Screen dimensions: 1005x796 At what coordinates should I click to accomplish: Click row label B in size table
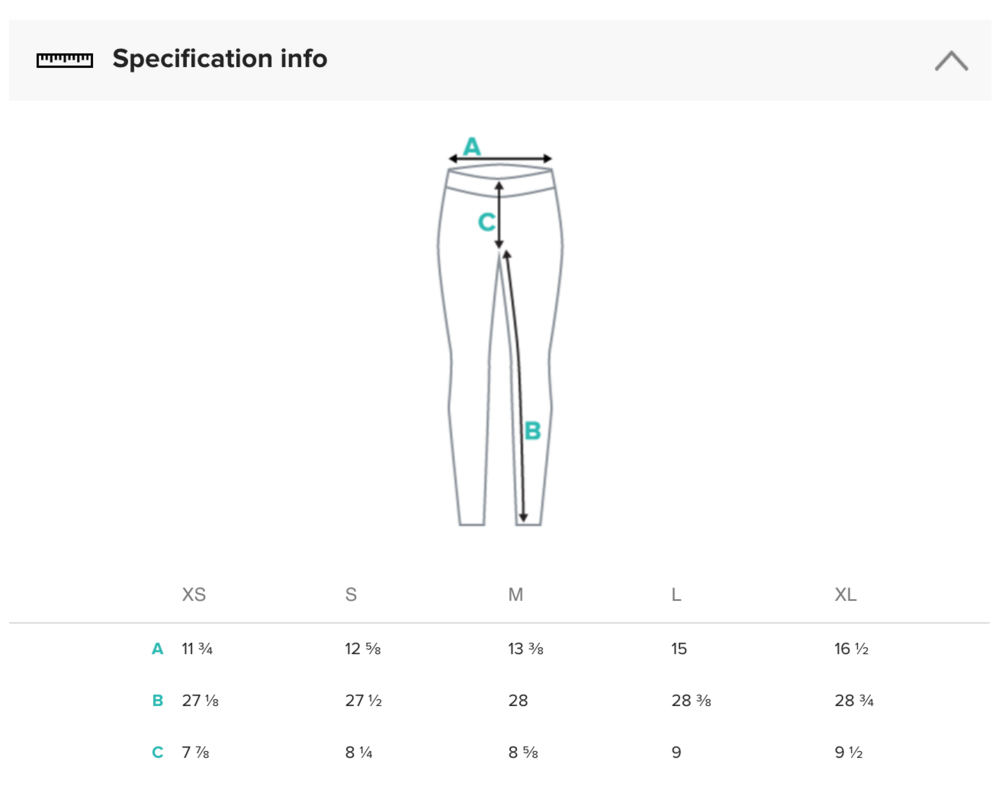tap(157, 701)
